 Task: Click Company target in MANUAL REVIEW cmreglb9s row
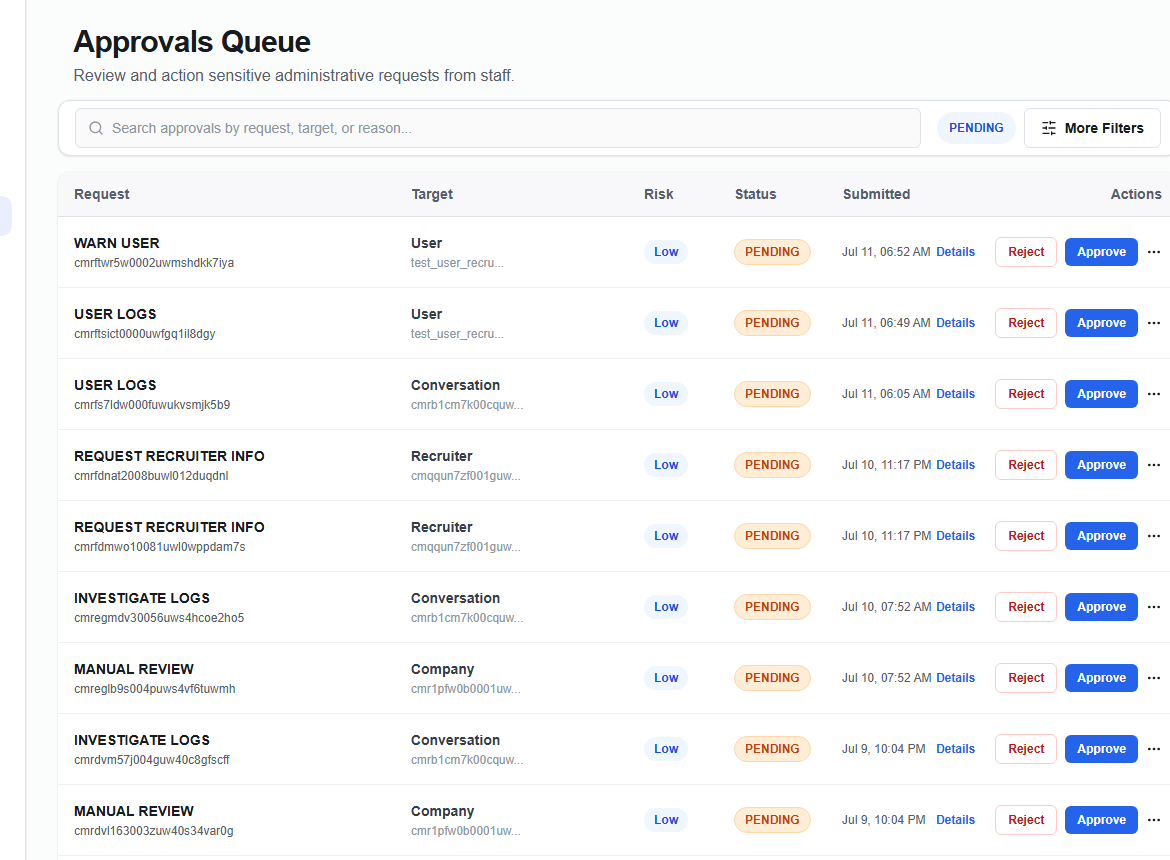point(442,669)
